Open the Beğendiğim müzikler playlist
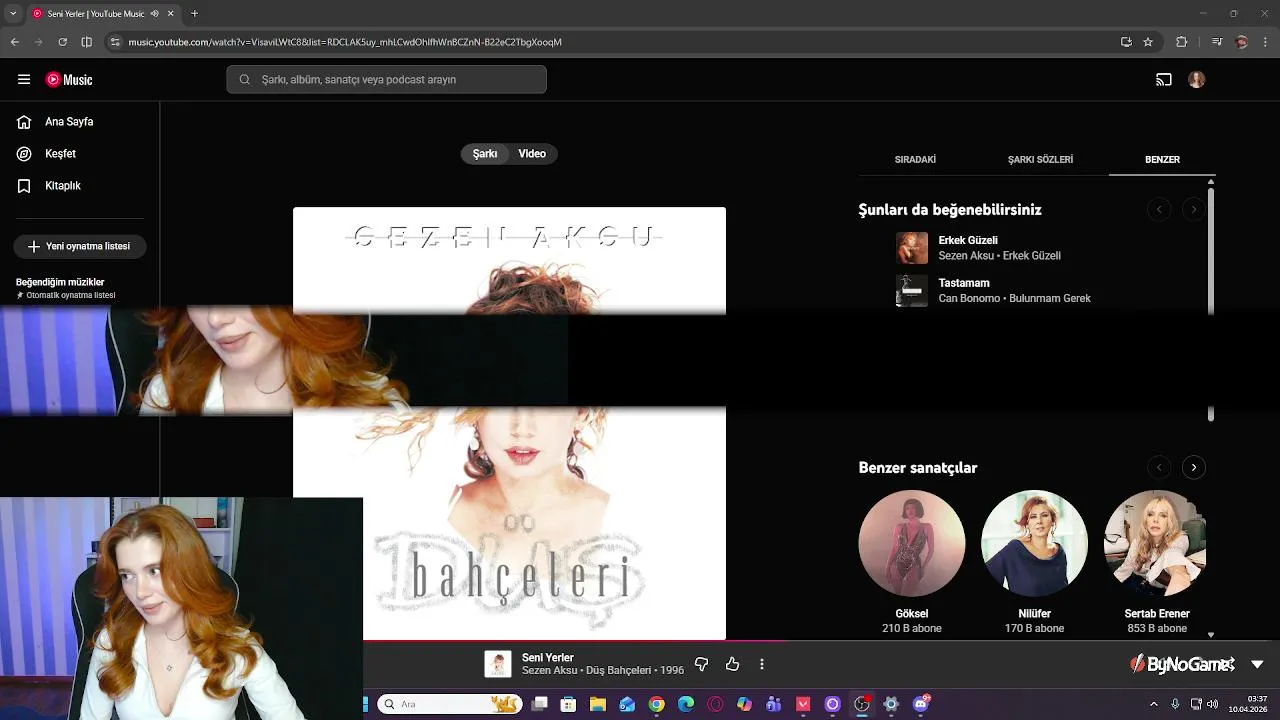The width and height of the screenshot is (1280, 720). point(66,288)
